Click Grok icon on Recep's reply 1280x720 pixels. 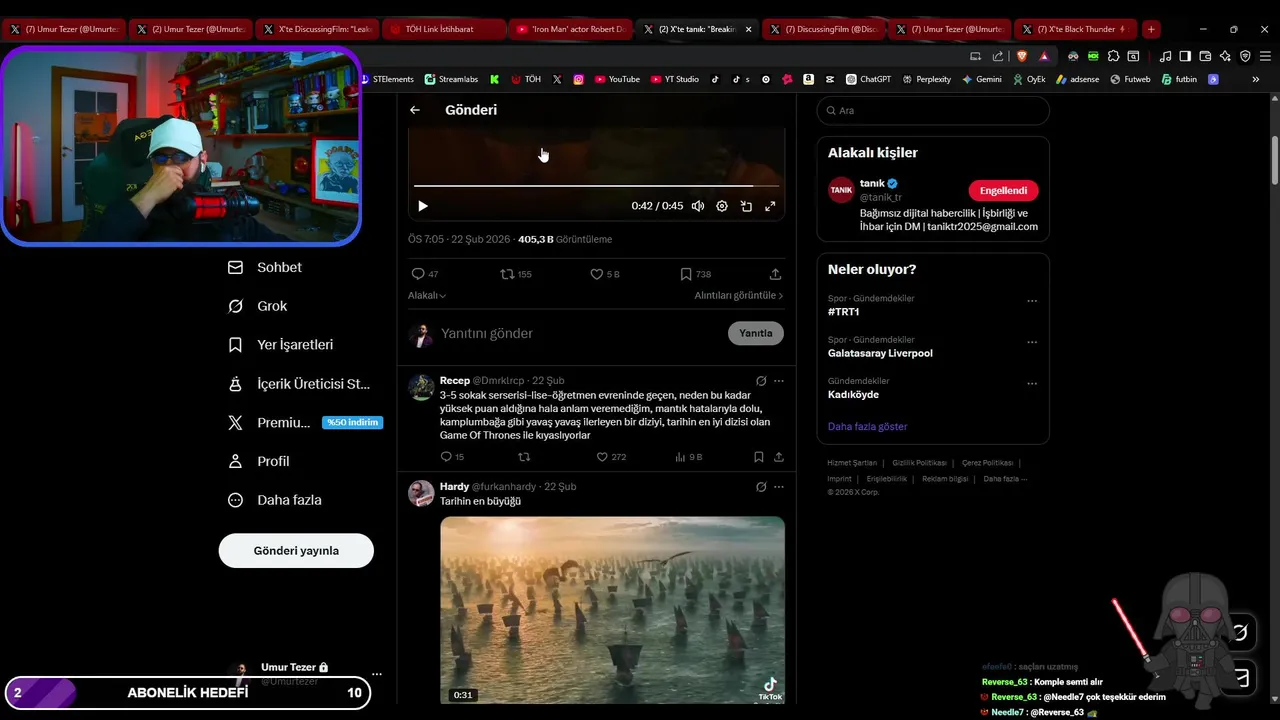(761, 381)
